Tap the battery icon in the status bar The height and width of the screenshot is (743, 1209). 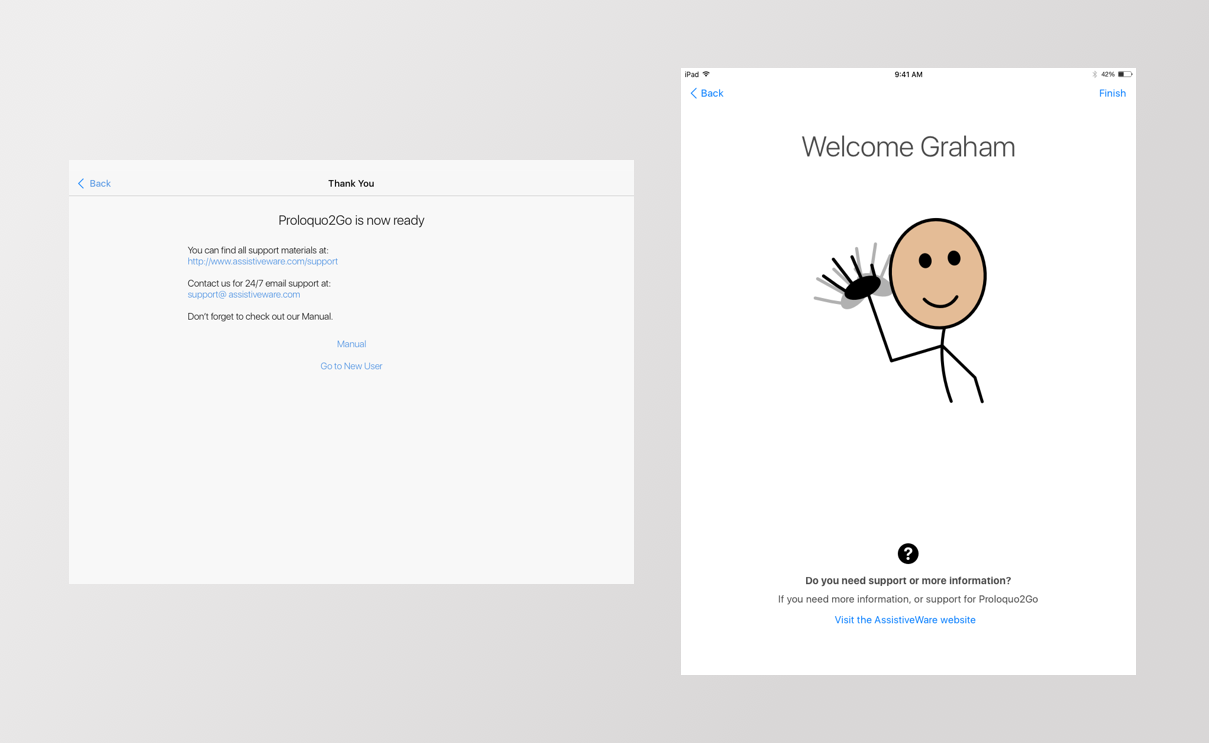tap(1128, 74)
